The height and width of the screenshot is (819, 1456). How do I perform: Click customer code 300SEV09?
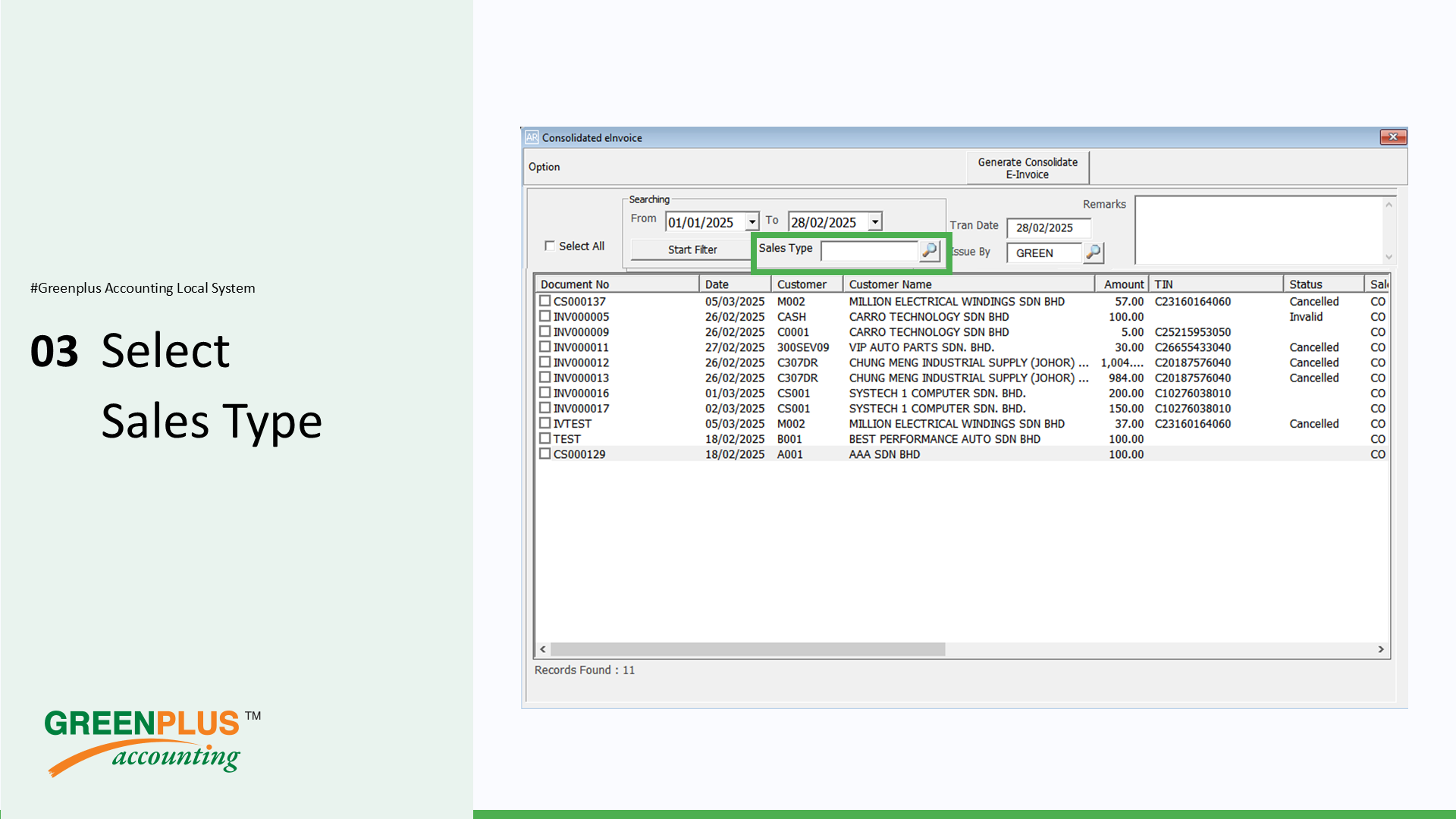tap(803, 347)
